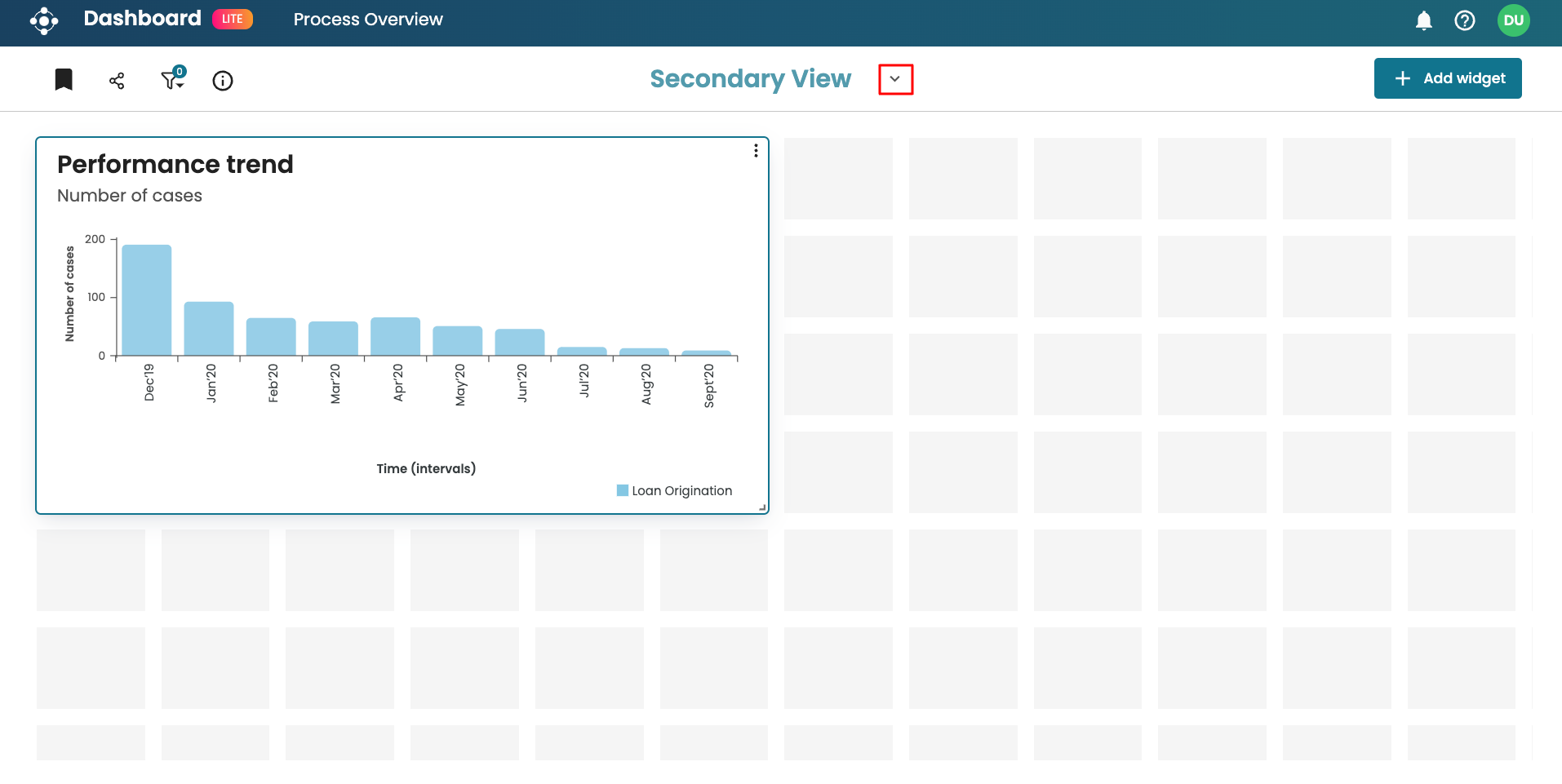Click the widget resize handle corner
The width and height of the screenshot is (1562, 784).
tap(762, 507)
